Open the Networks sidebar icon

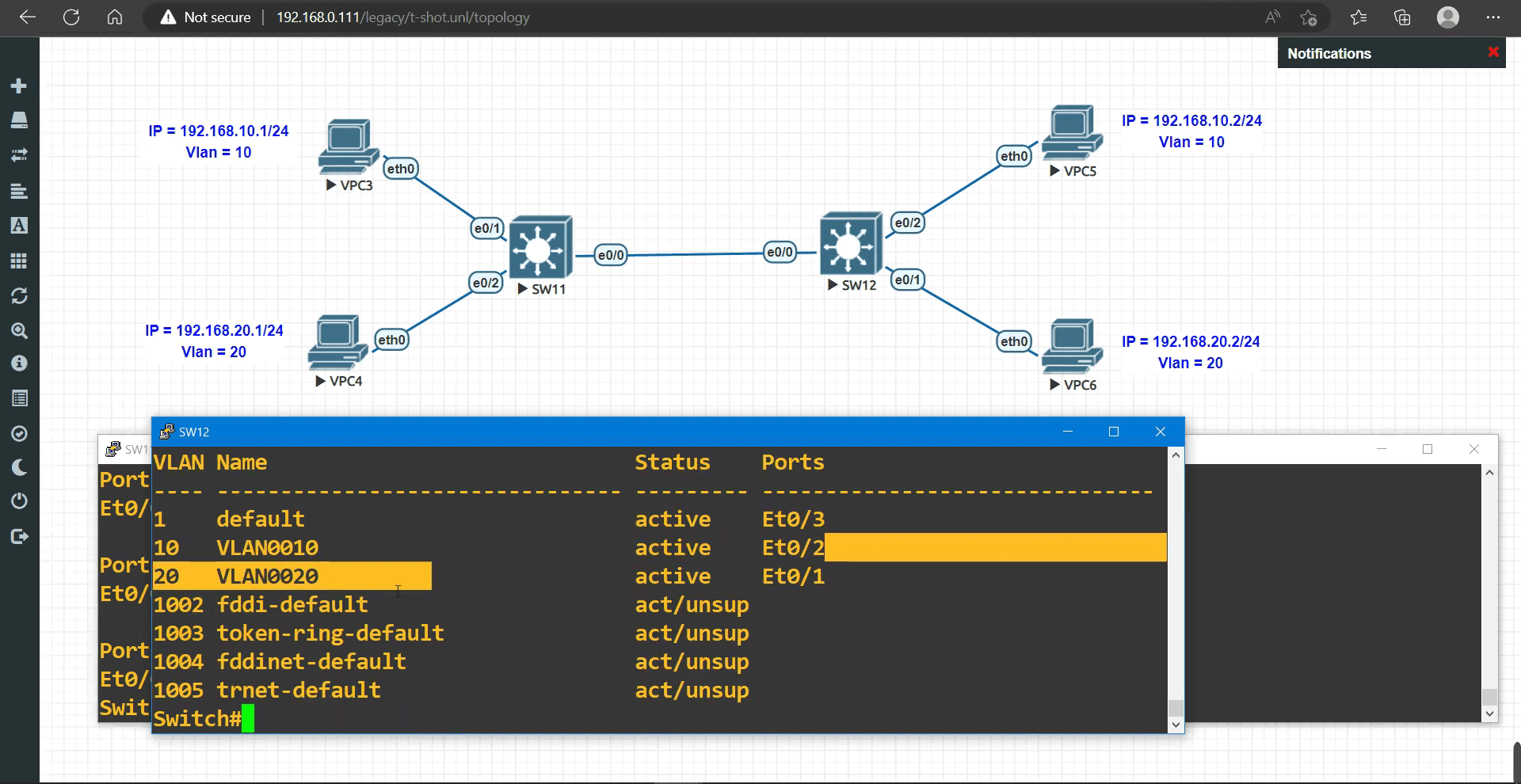tap(19, 154)
